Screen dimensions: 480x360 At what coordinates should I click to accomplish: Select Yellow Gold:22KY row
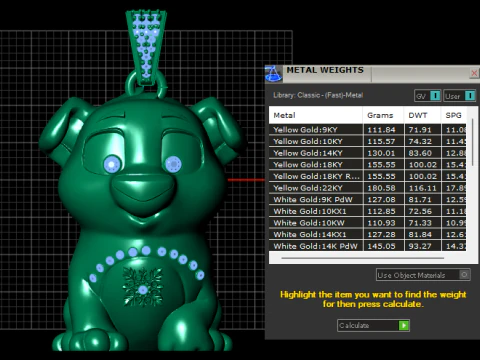(368, 188)
